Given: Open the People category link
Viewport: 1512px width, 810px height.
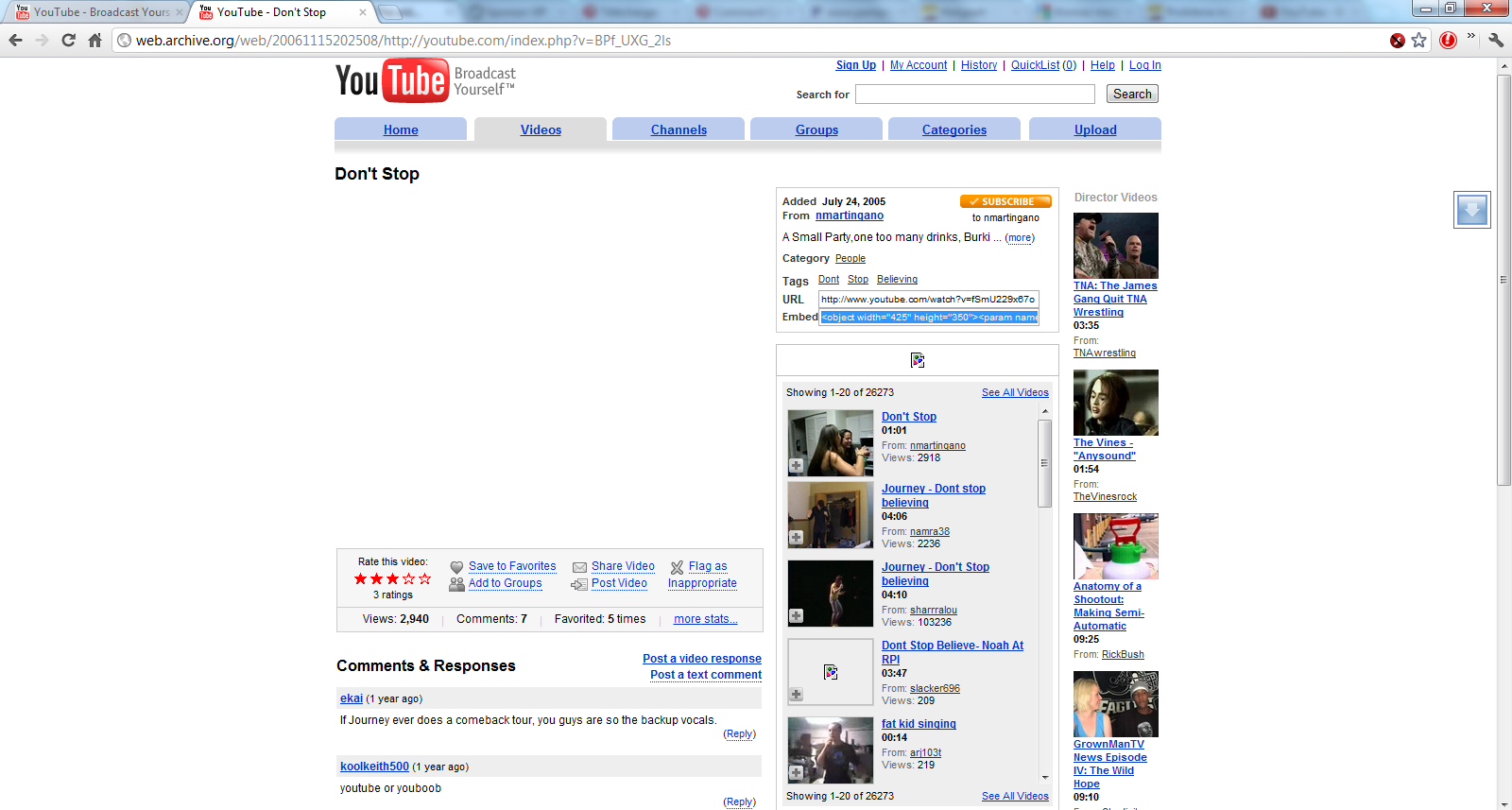Looking at the screenshot, I should 850,259.
